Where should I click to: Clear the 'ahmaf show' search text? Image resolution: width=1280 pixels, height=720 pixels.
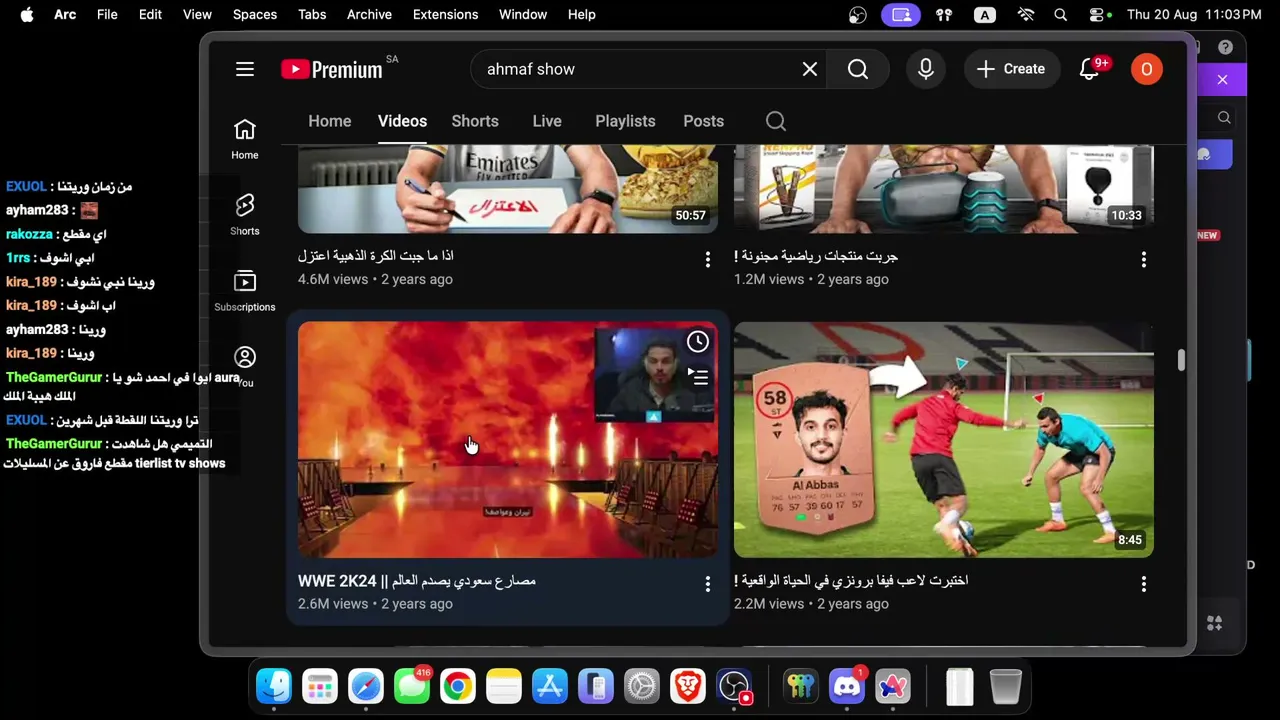tap(810, 69)
